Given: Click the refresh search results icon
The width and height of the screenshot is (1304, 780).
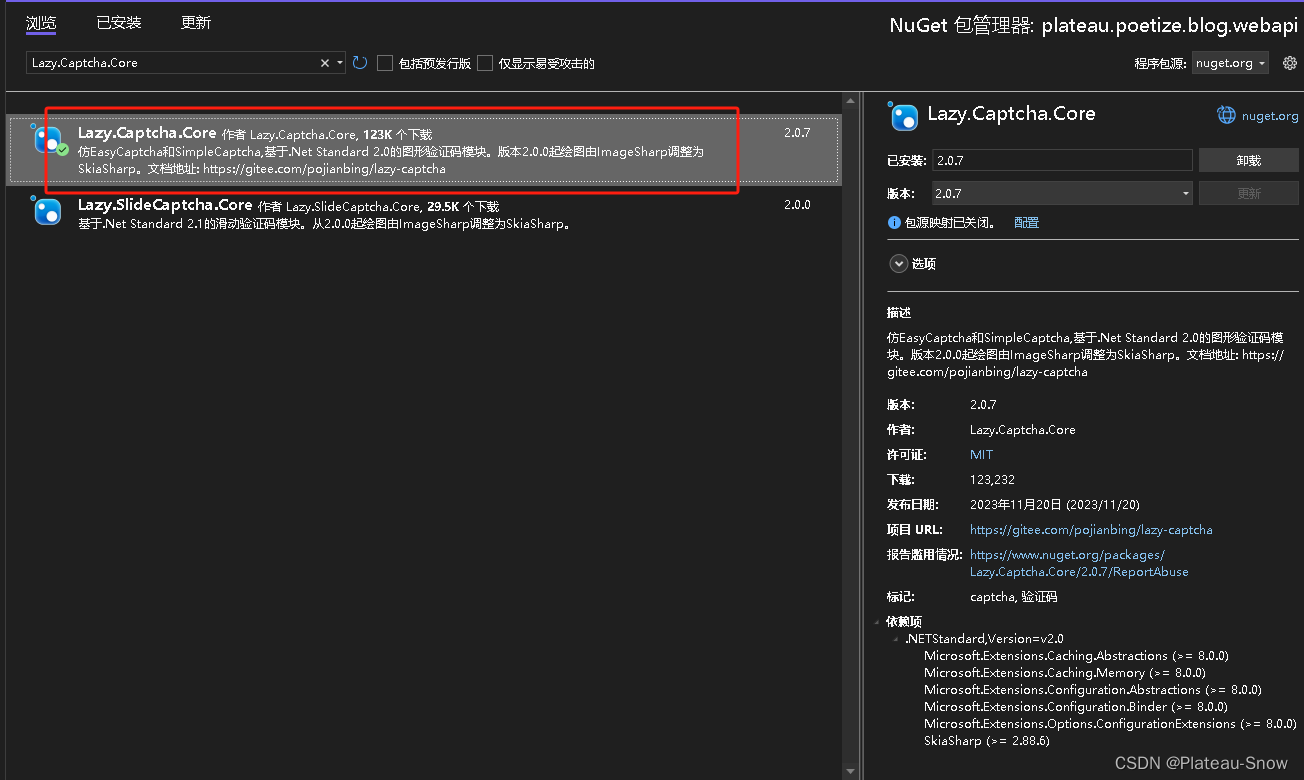Looking at the screenshot, I should click(x=359, y=61).
